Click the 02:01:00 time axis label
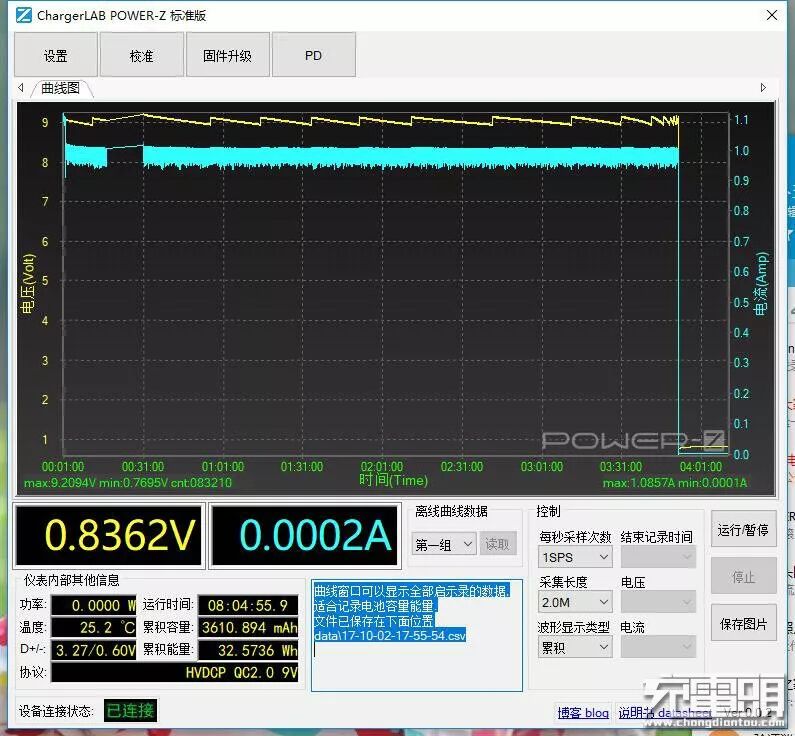Screen dimensions: 795x736 pyautogui.click(x=381, y=466)
